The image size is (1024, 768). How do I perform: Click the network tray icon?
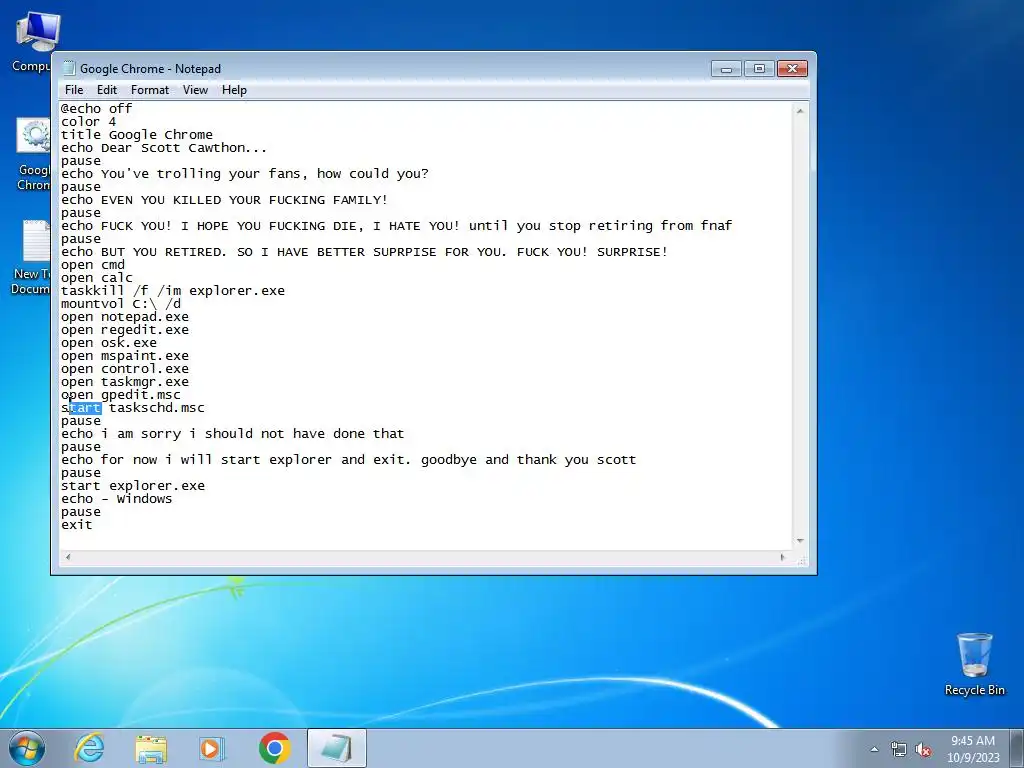(899, 750)
